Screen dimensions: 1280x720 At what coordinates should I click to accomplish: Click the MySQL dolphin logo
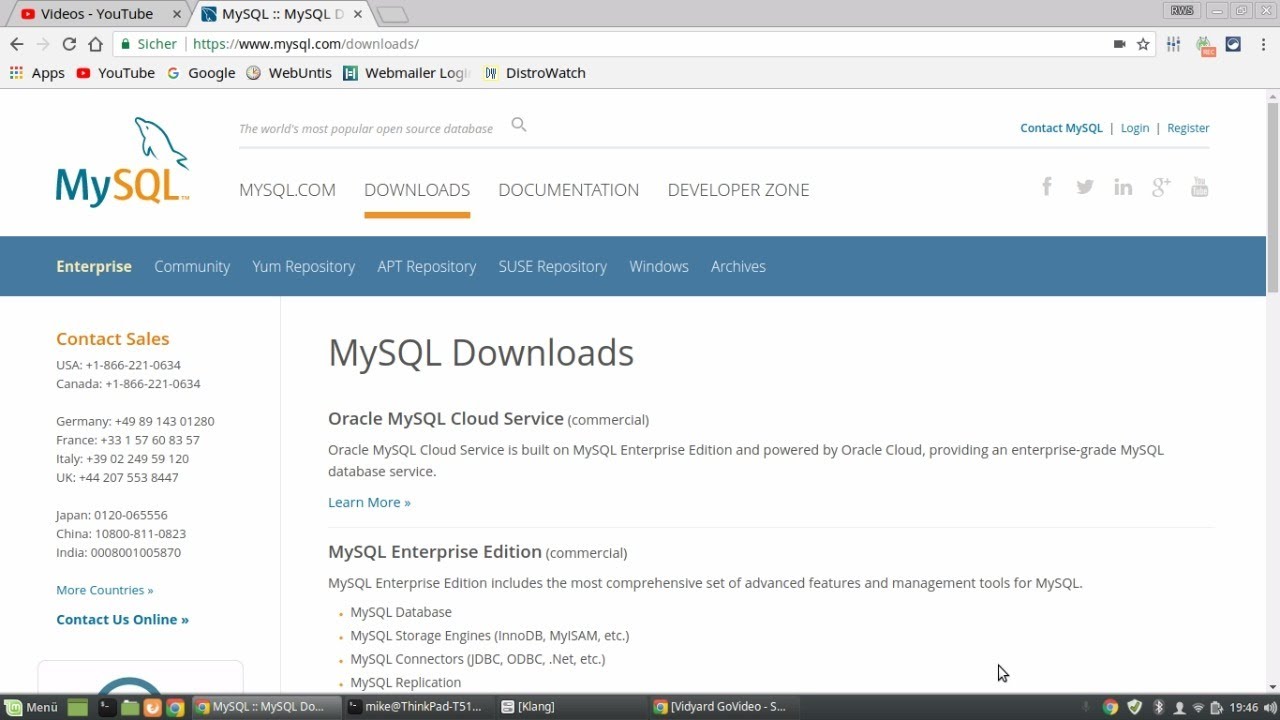[x=122, y=162]
